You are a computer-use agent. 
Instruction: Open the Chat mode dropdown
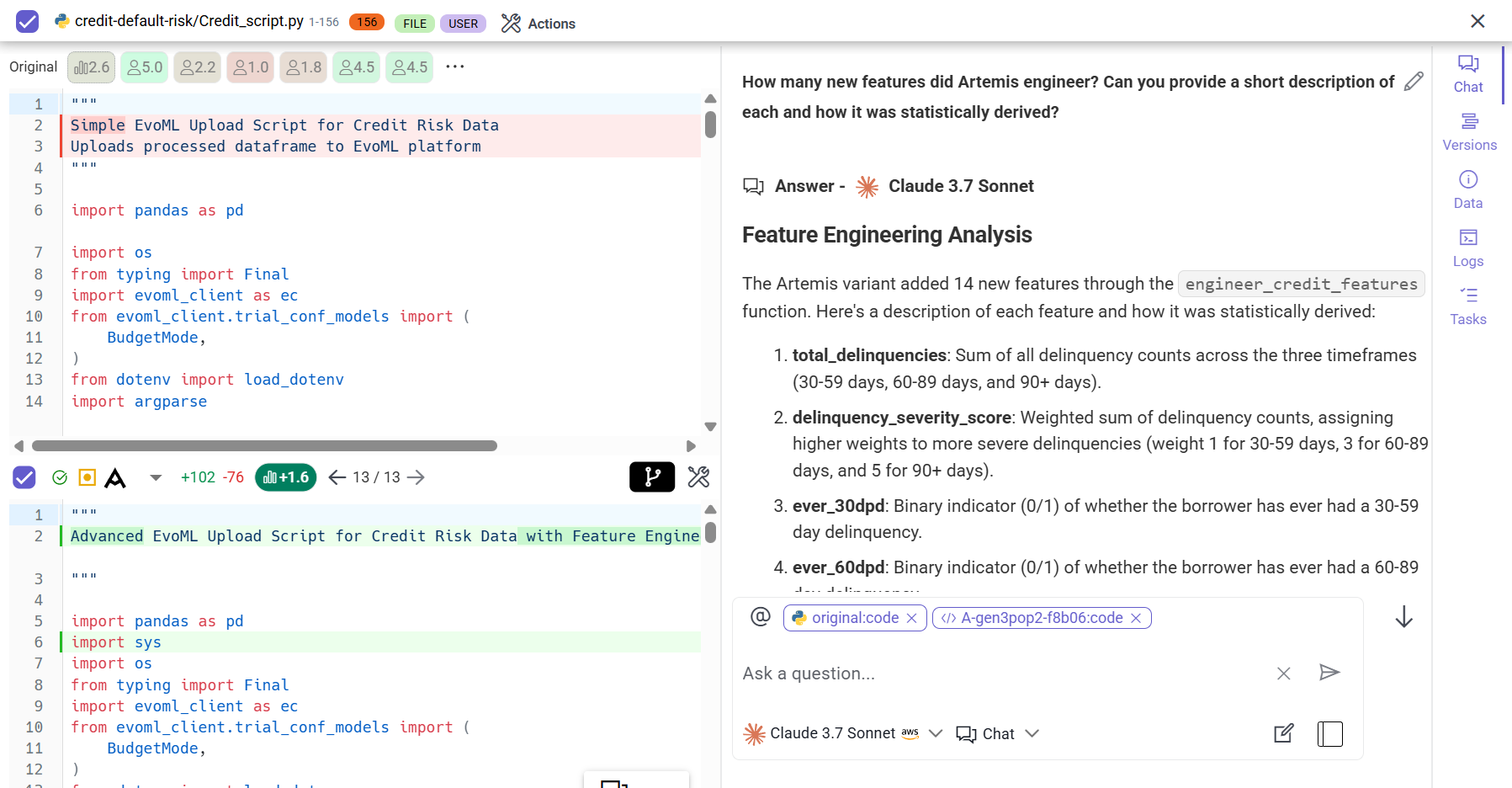(998, 733)
